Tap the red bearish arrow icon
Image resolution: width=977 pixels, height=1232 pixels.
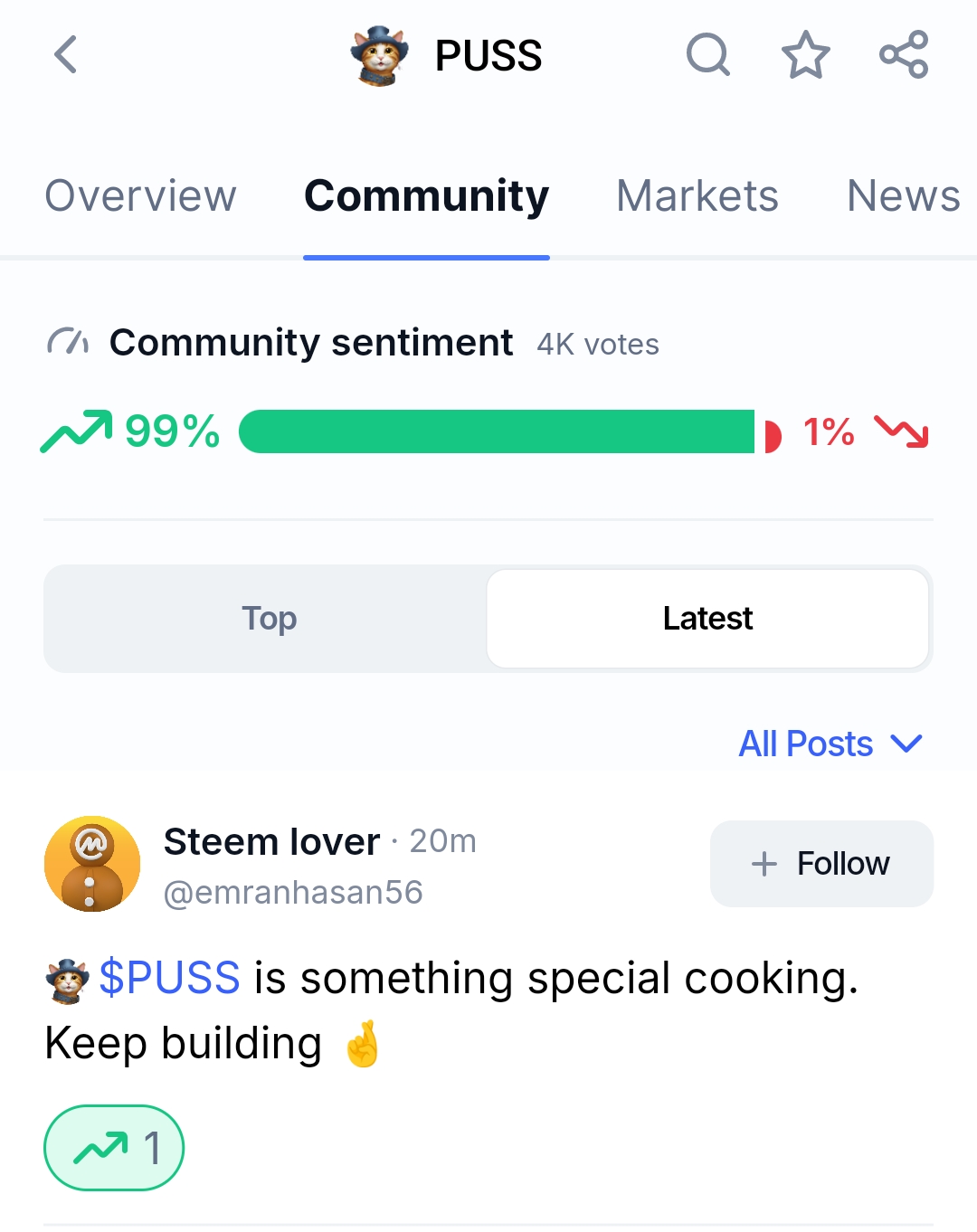(902, 431)
